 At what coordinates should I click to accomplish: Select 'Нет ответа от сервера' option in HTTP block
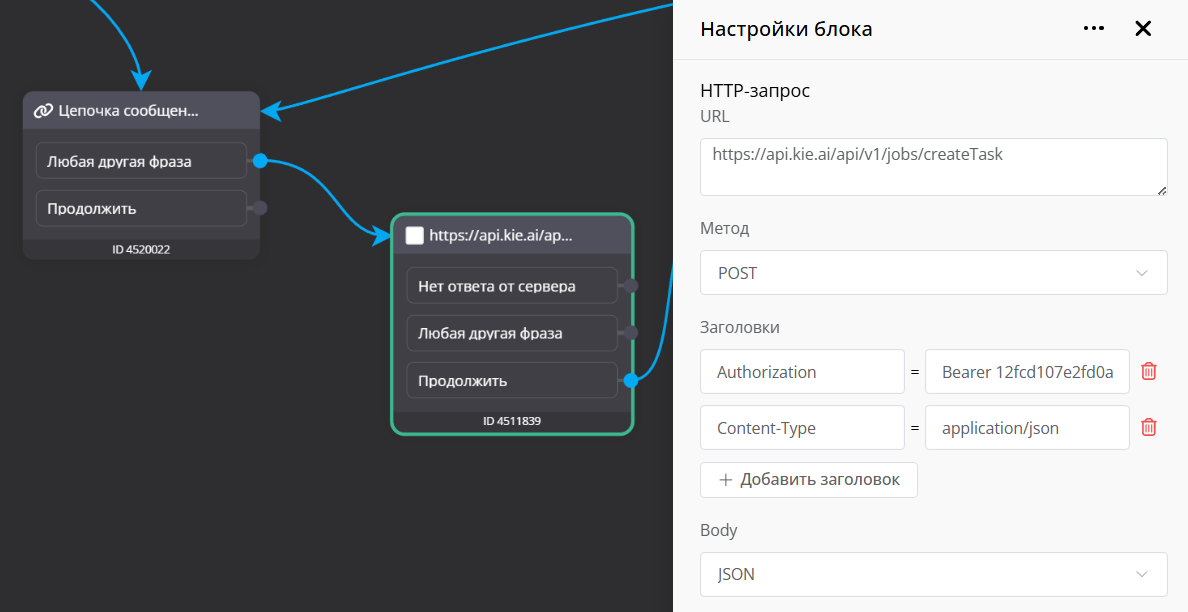click(x=511, y=285)
